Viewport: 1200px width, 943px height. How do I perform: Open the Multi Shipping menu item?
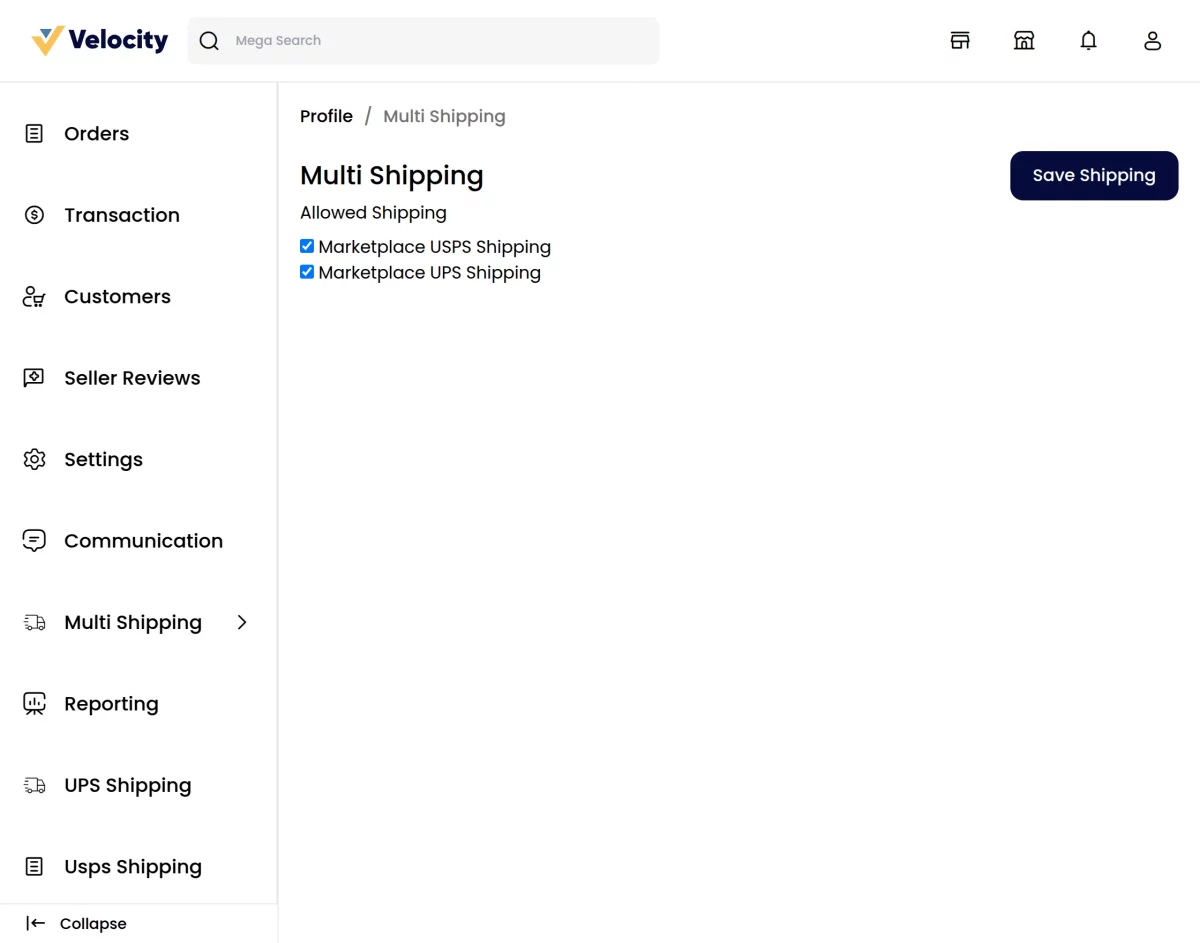coord(132,622)
